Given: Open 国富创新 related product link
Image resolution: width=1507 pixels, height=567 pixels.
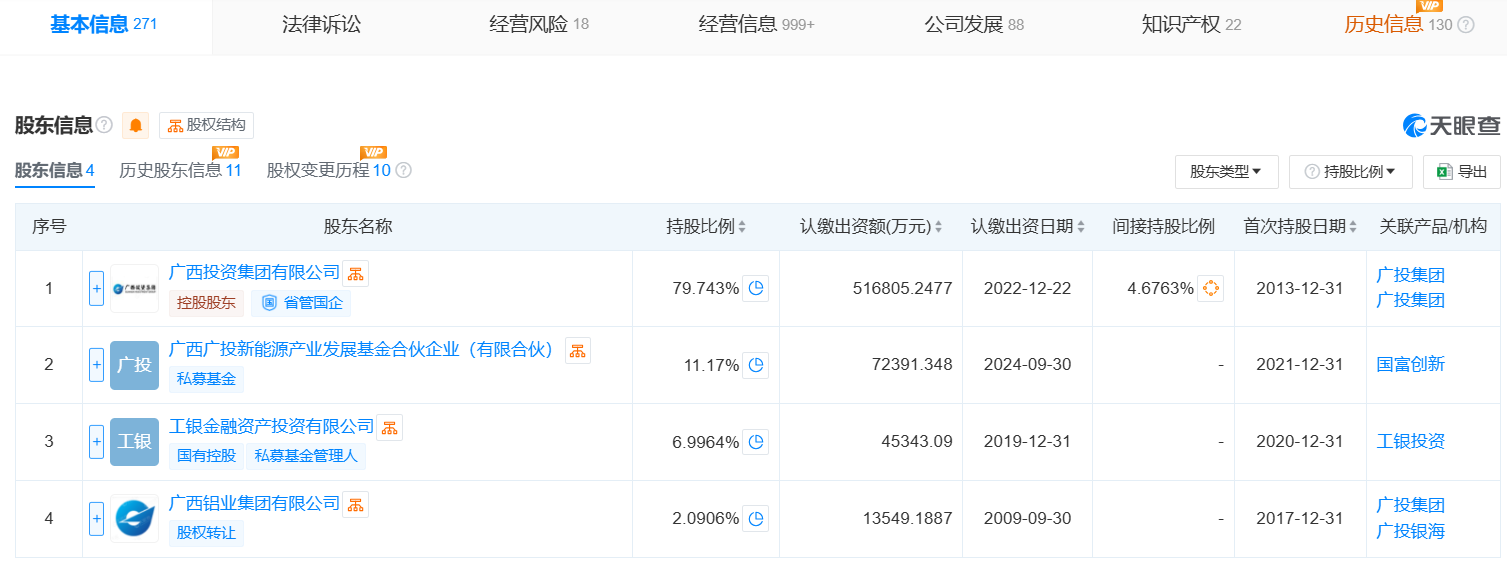Looking at the screenshot, I should pyautogui.click(x=1411, y=365).
